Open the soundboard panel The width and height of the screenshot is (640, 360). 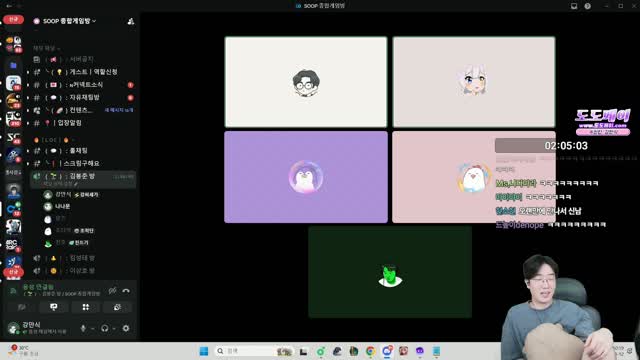[x=117, y=307]
